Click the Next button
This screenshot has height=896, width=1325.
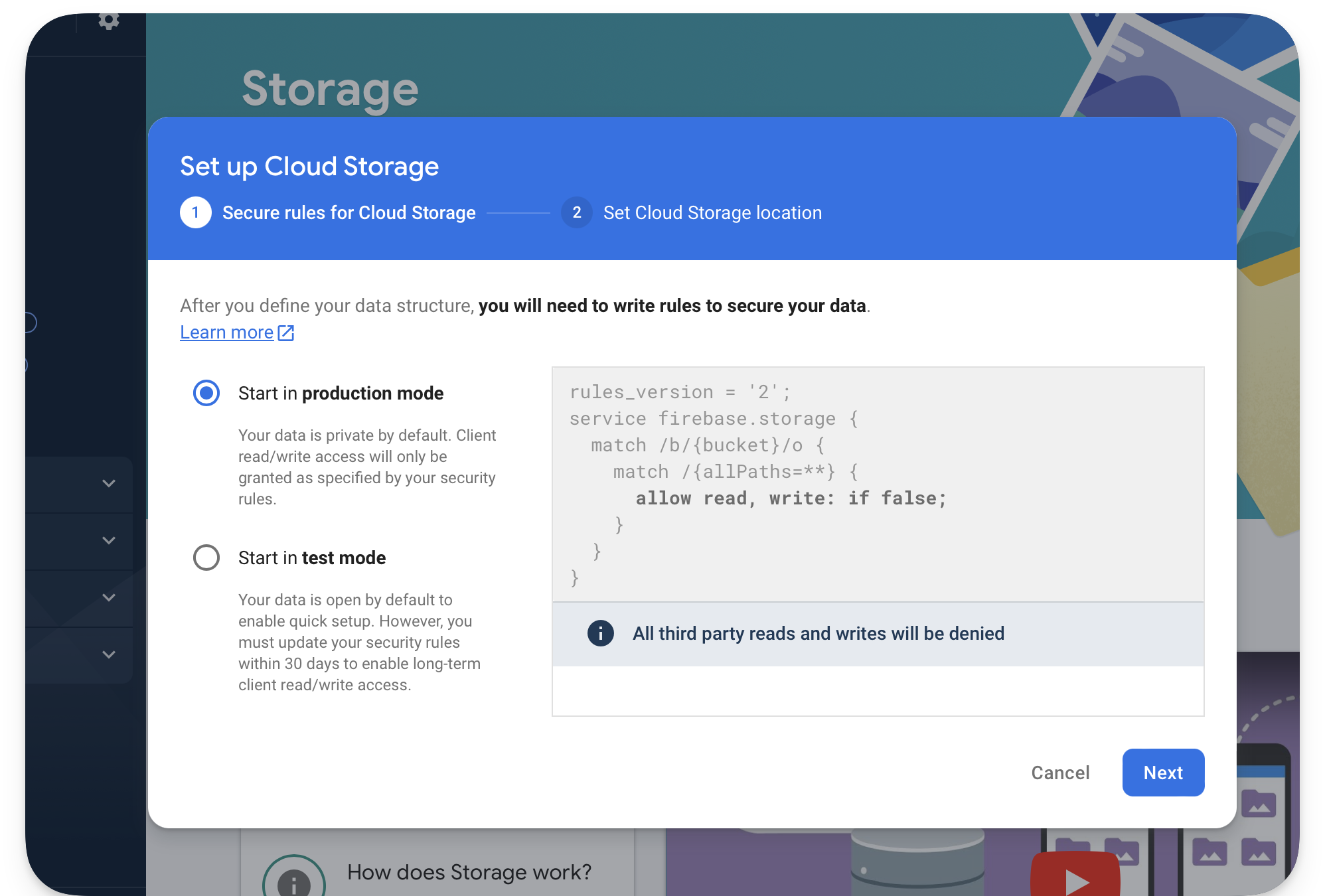point(1162,772)
